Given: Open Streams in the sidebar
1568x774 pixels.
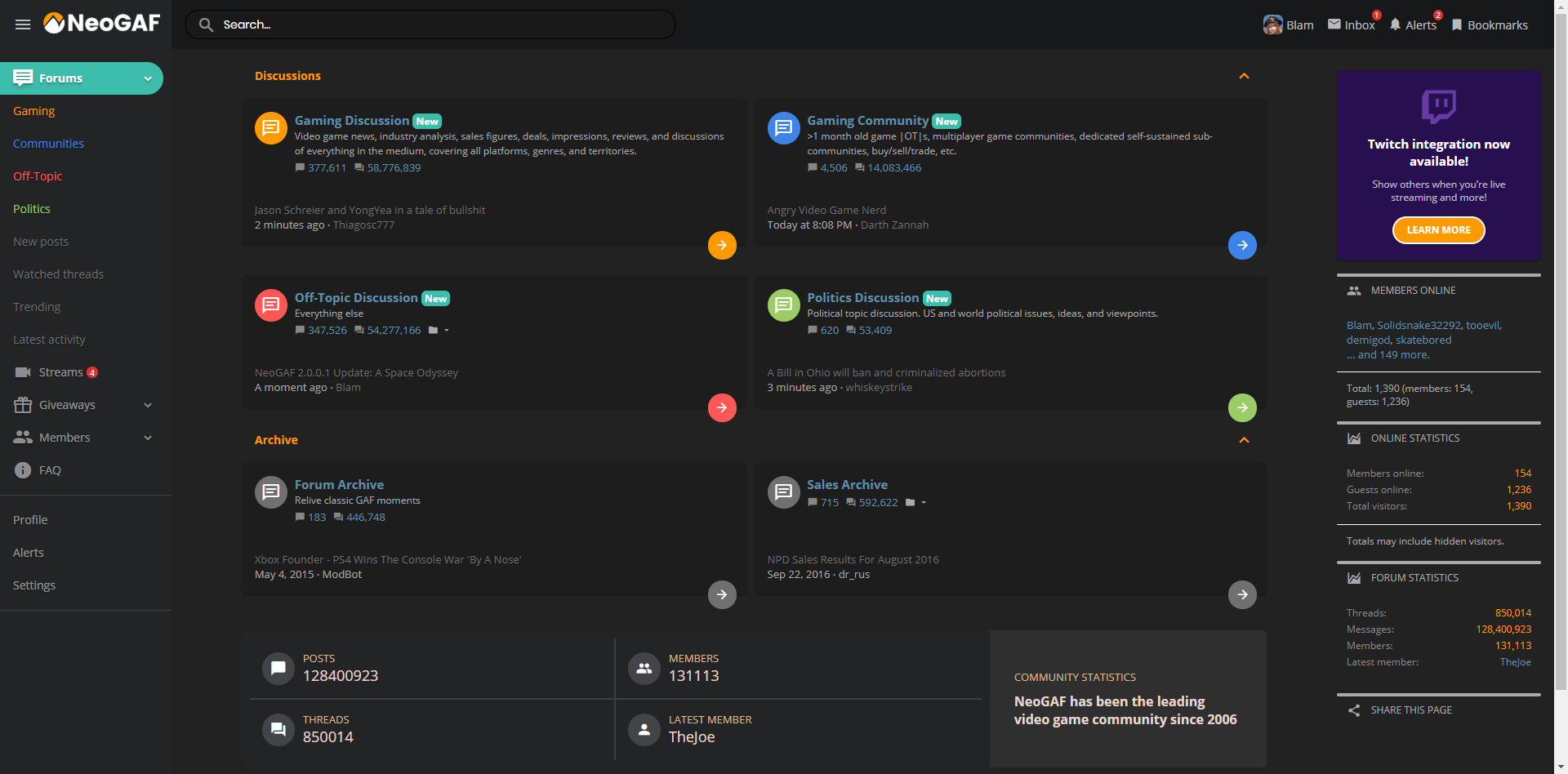Looking at the screenshot, I should pos(60,372).
